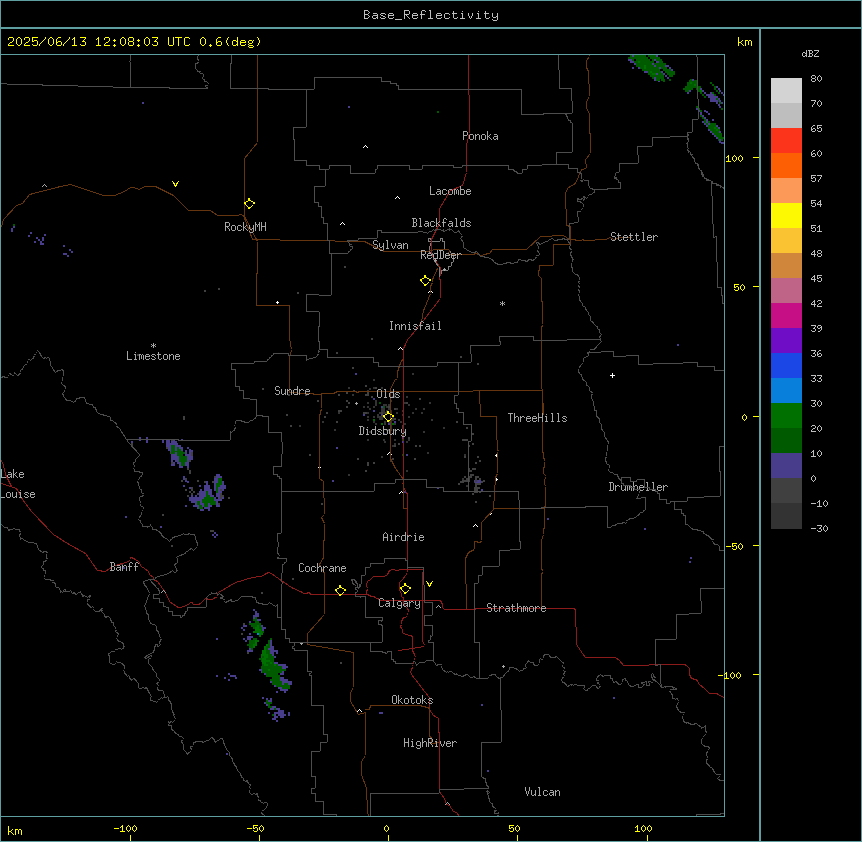The height and width of the screenshot is (842, 862).
Task: Click the HighRiver label
Action: coord(430,743)
